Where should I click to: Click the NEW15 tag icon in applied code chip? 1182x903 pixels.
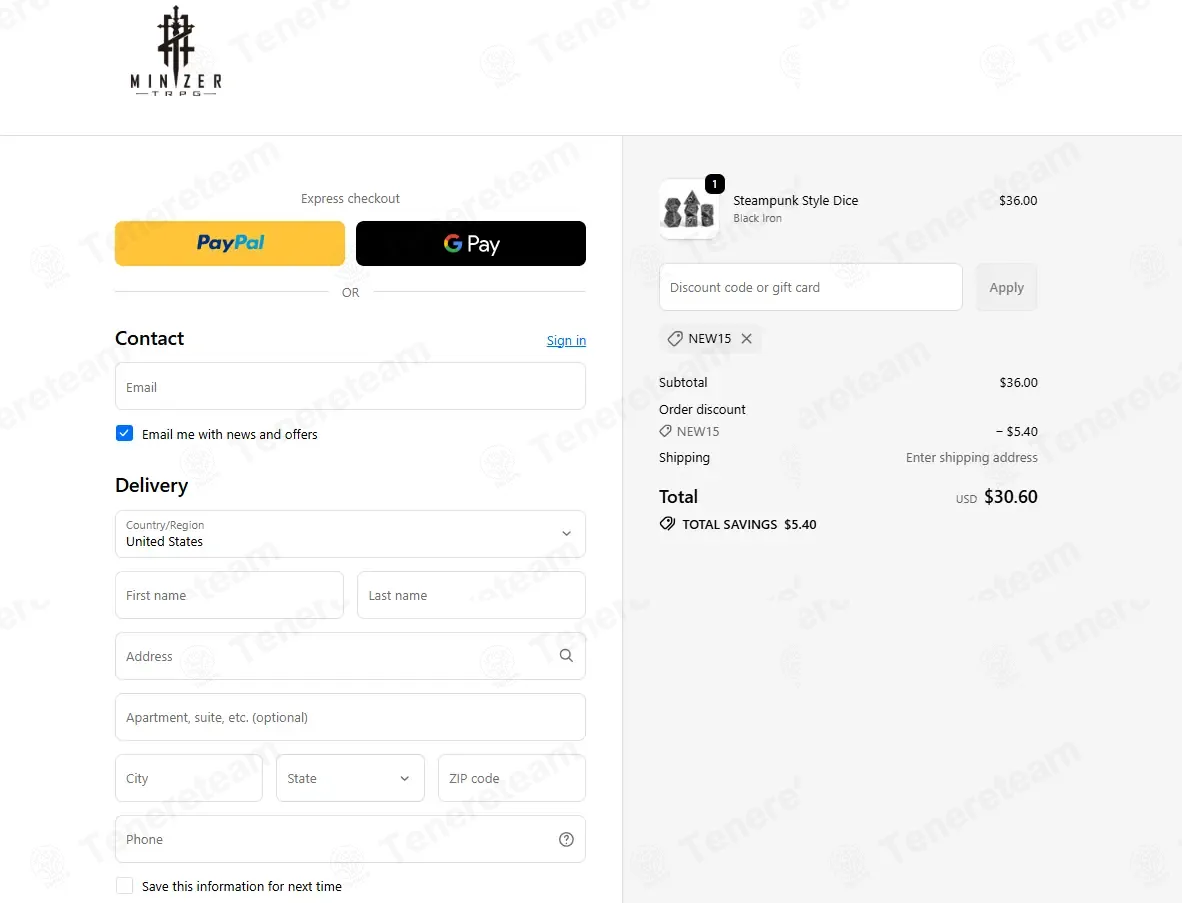(x=675, y=339)
